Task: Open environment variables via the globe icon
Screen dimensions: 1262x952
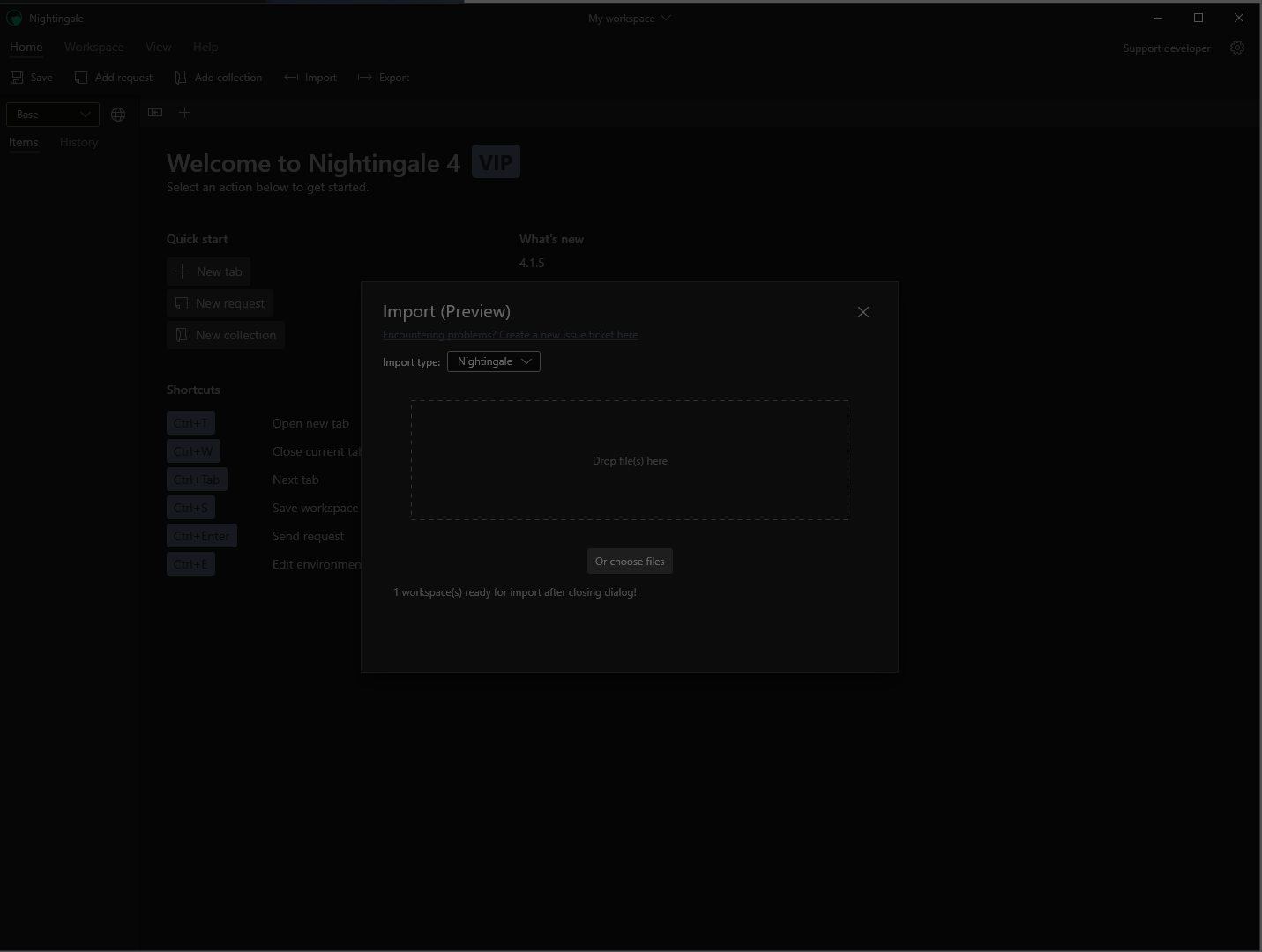Action: click(x=118, y=114)
